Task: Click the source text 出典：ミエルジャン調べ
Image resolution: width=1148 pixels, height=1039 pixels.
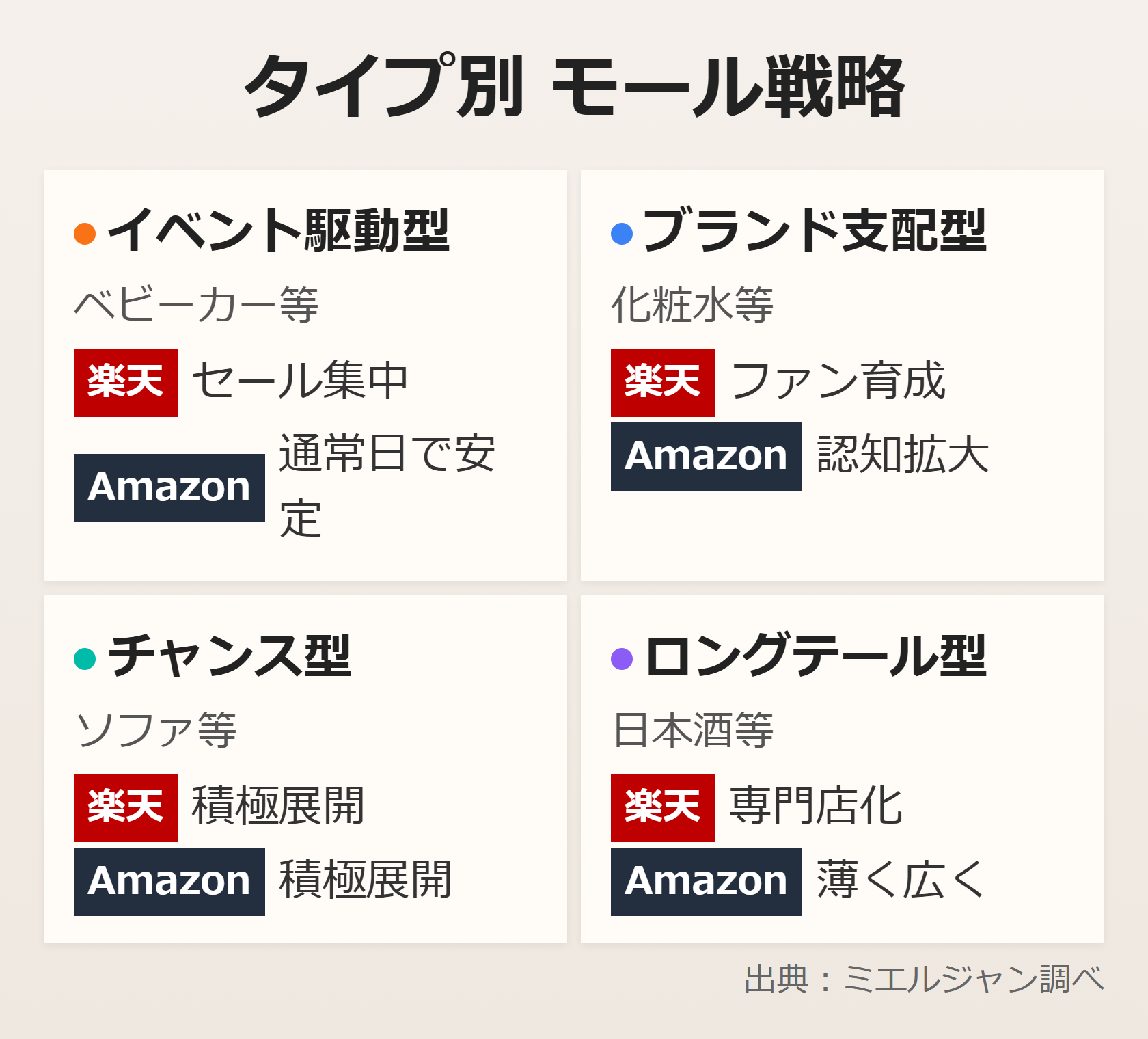Action: point(924,979)
